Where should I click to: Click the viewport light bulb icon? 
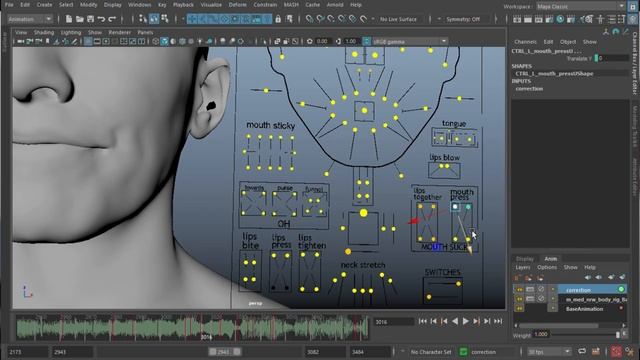pyautogui.click(x=200, y=41)
